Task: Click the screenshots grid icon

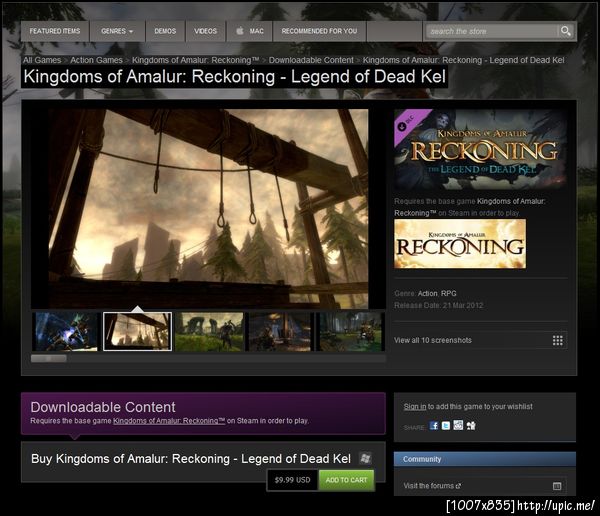Action: tap(558, 340)
